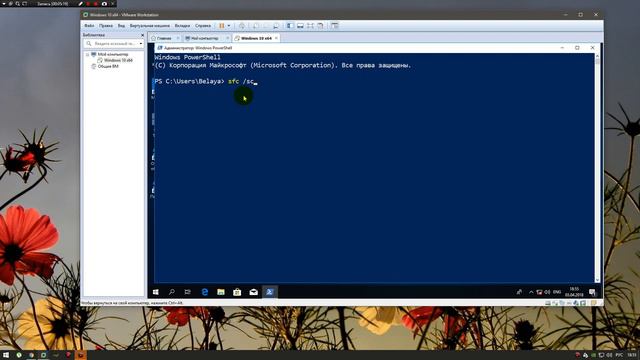Open the Виртуальная машина menu
The height and width of the screenshot is (360, 640).
click(149, 26)
